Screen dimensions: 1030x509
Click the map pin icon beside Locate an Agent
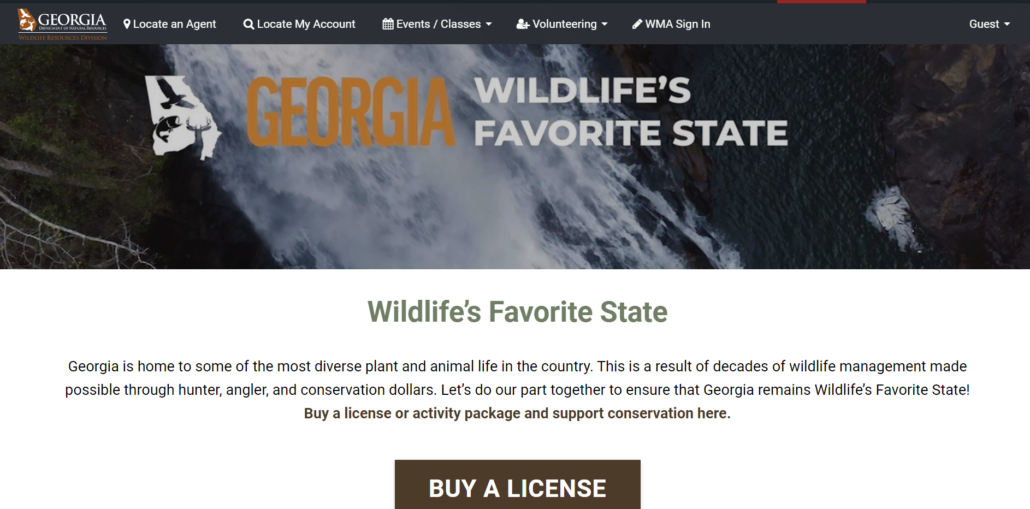(127, 24)
